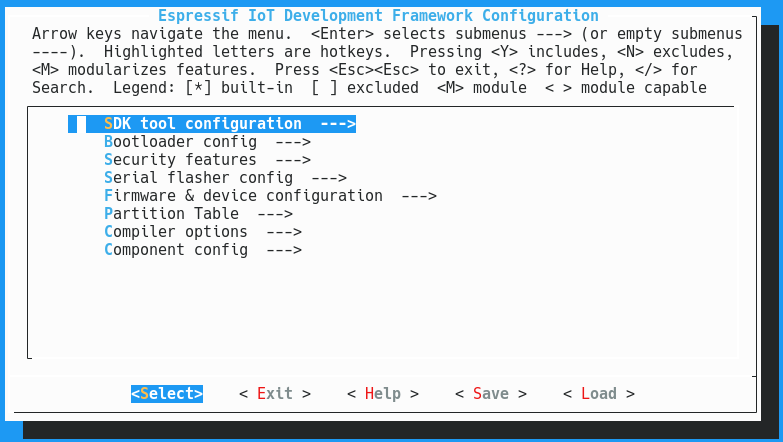Click the Help button
Screen dimensions: 783x442
pyautogui.click(x=383, y=394)
